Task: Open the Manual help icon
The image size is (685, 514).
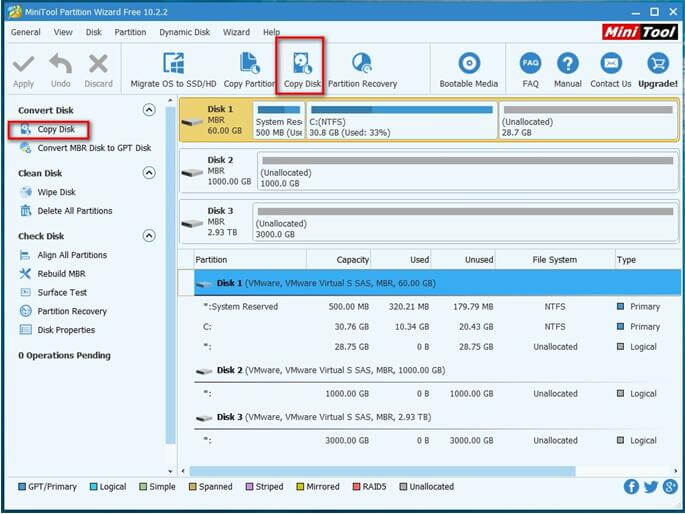Action: [567, 64]
